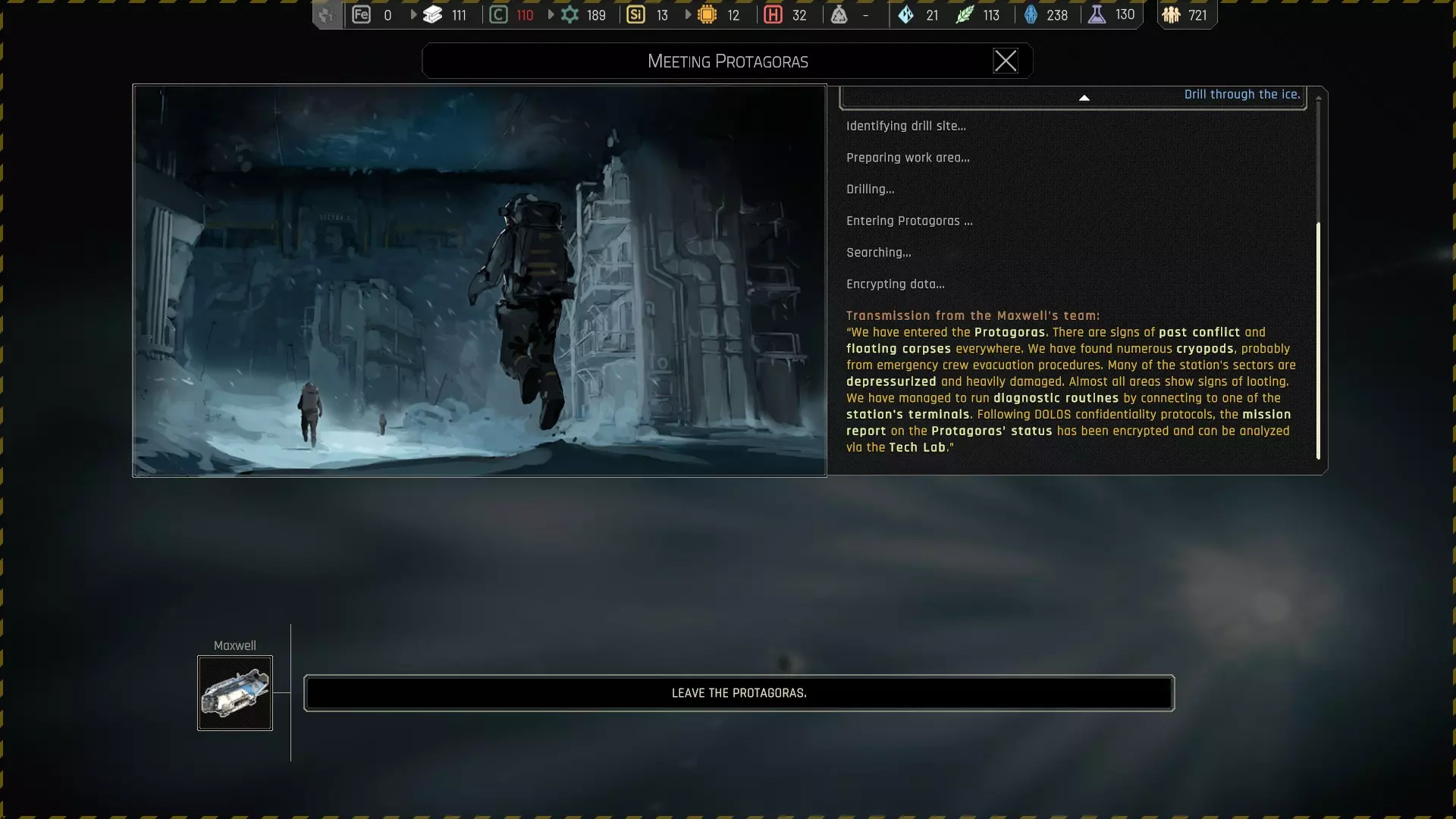Click the metal alloy ingots icon
This screenshot has height=819, width=1456.
432,14
